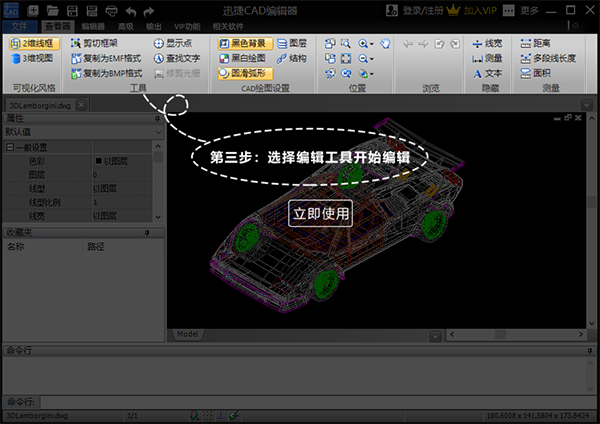Click the 命令行 command input field

tap(318, 402)
